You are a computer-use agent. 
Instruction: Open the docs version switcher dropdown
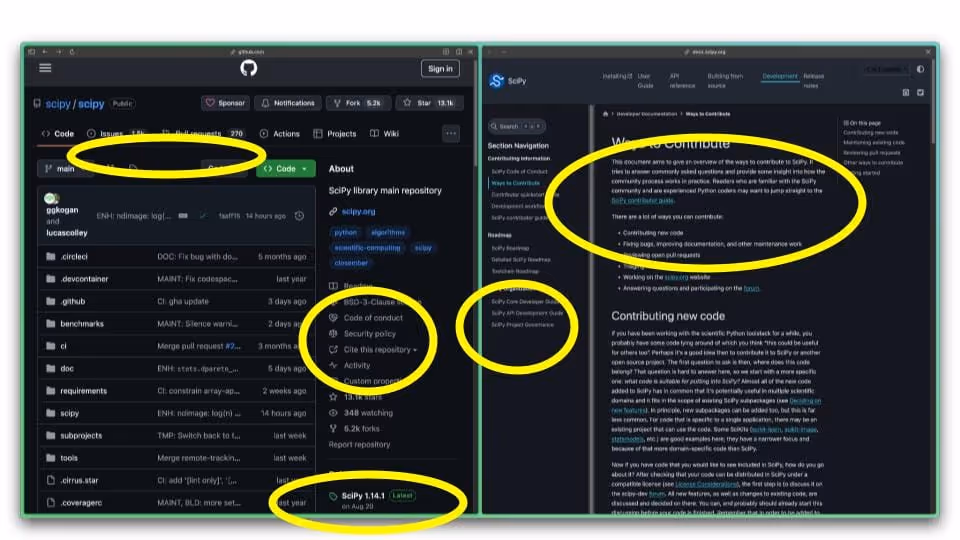[x=886, y=69]
